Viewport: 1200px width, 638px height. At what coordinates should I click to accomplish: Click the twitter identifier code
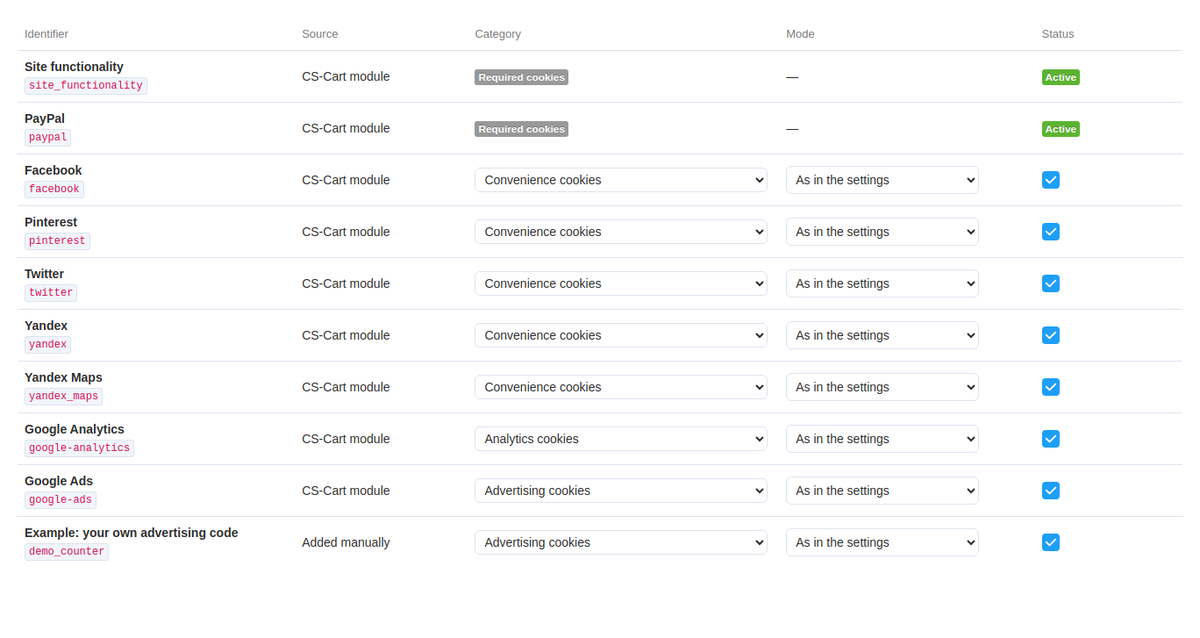[x=51, y=293]
